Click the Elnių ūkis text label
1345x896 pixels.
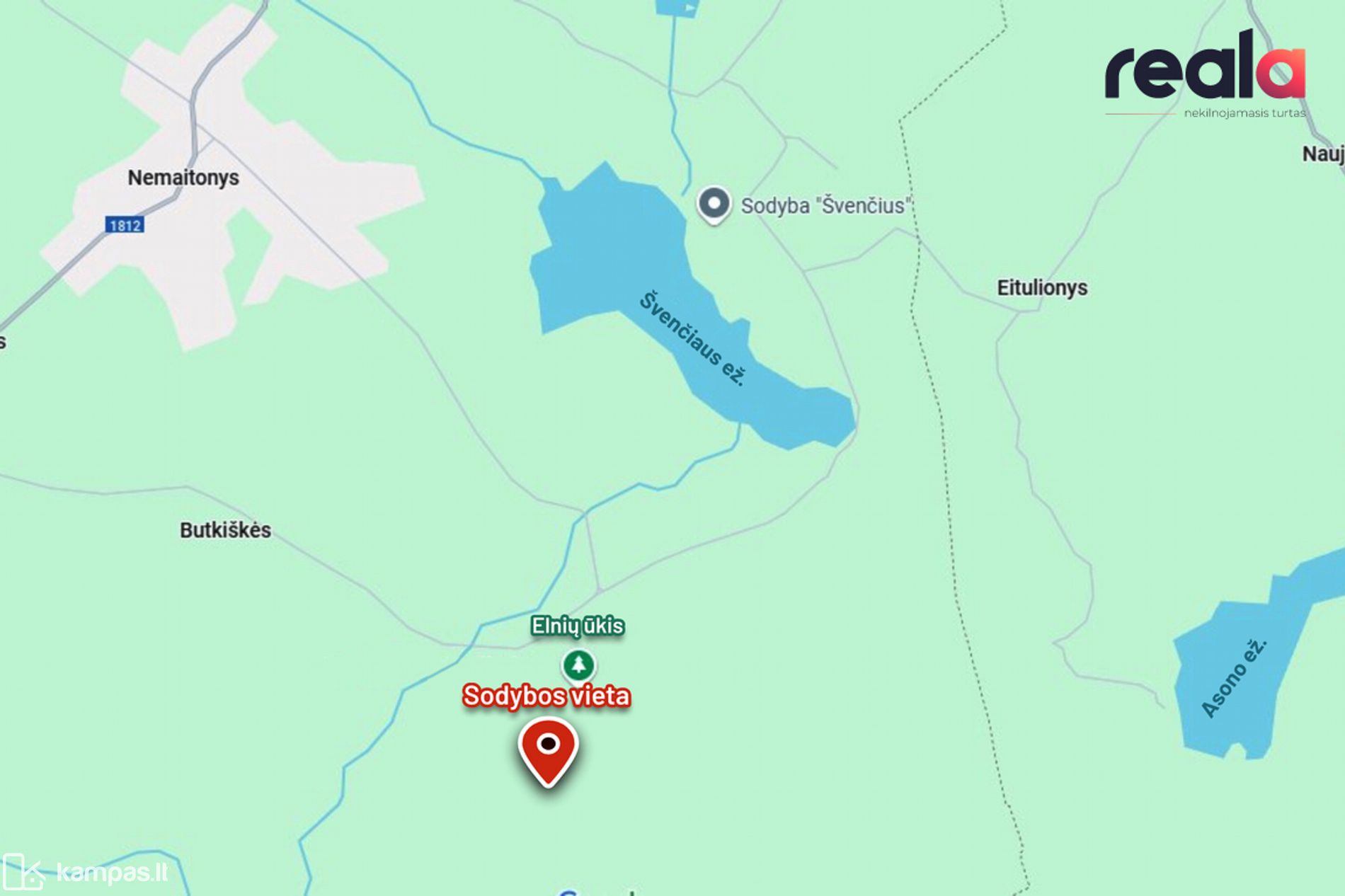tap(578, 626)
